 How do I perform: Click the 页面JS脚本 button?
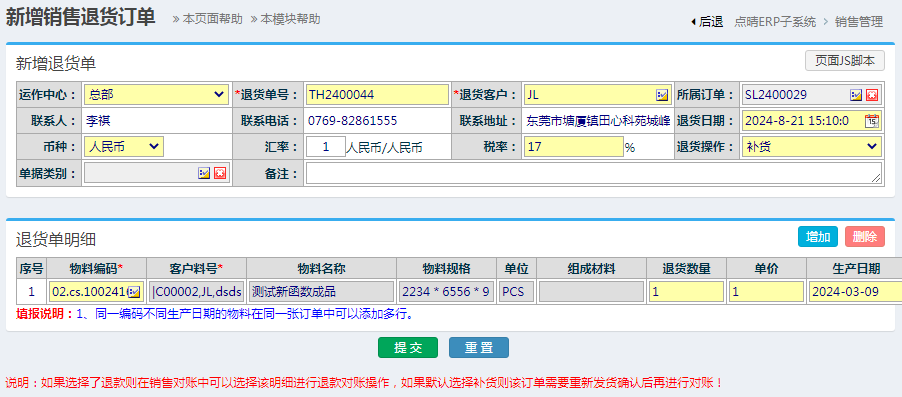tap(844, 60)
